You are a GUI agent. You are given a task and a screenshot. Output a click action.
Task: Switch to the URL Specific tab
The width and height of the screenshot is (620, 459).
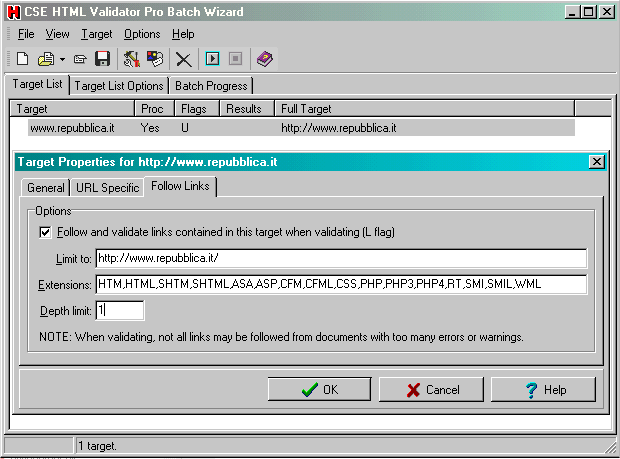point(107,187)
